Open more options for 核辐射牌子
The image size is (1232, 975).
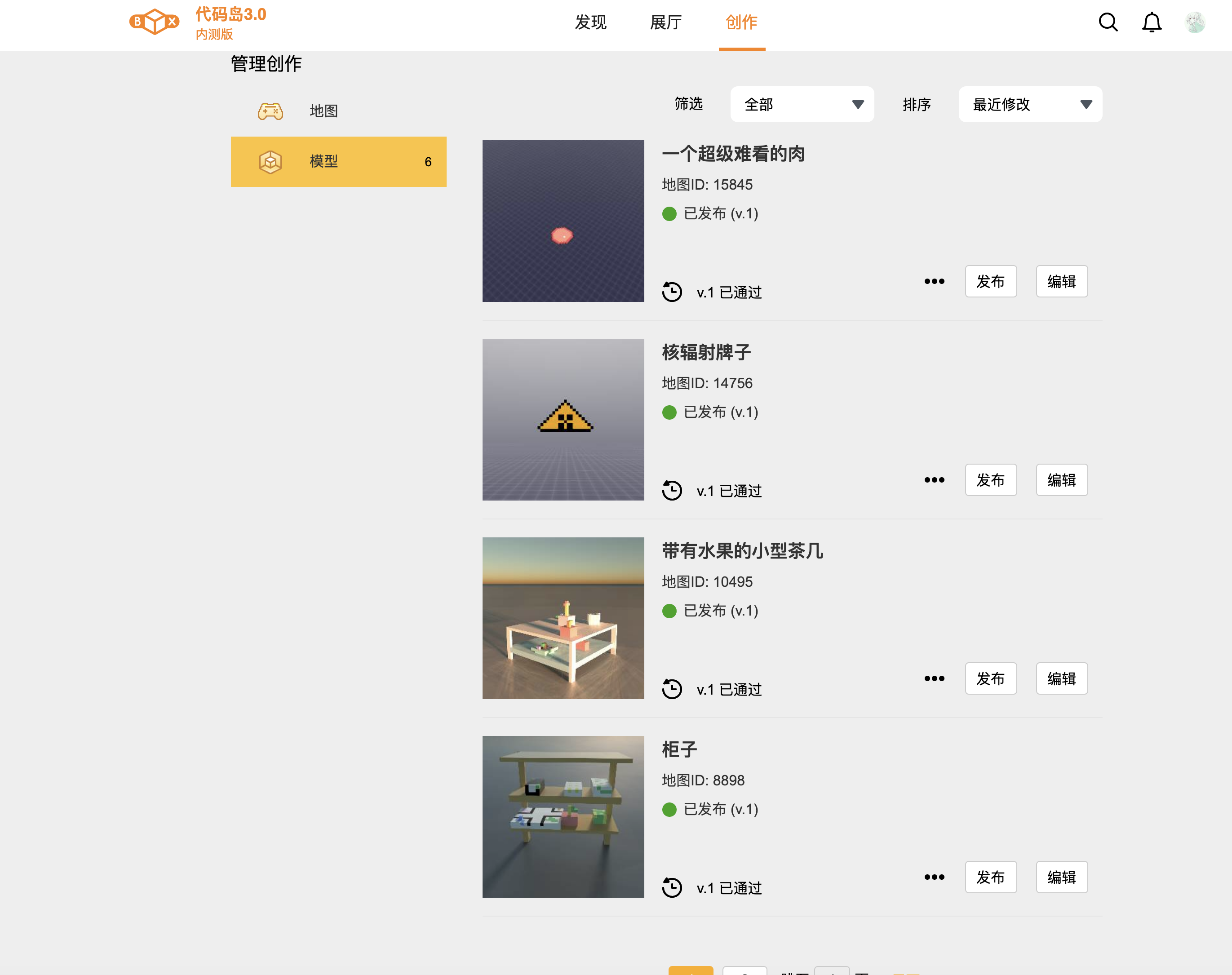coord(934,480)
